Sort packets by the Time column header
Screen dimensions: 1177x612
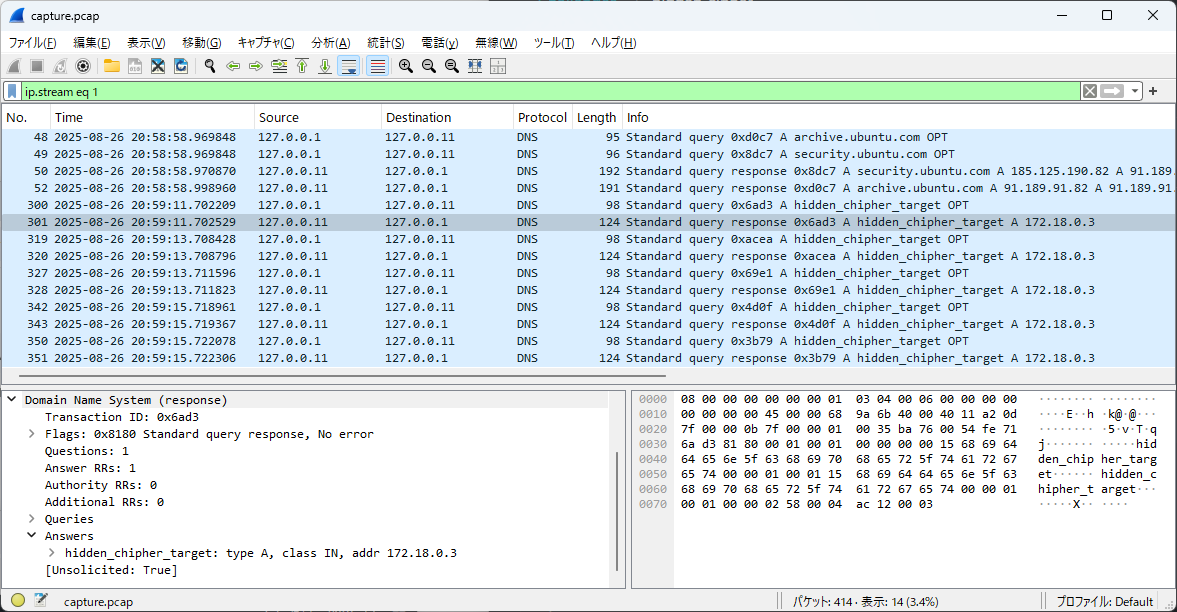pos(152,117)
